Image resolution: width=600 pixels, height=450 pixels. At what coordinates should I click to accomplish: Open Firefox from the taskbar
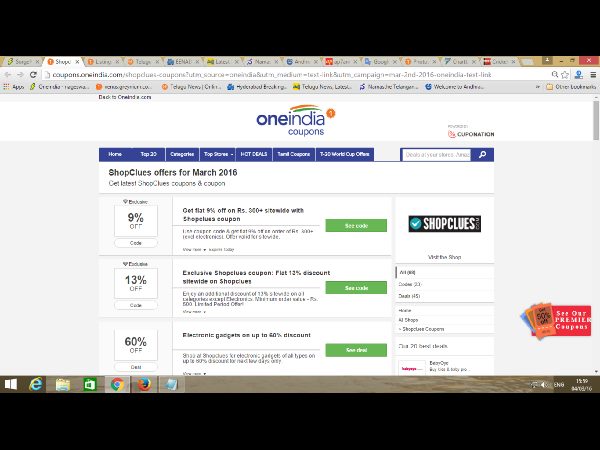pyautogui.click(x=142, y=384)
